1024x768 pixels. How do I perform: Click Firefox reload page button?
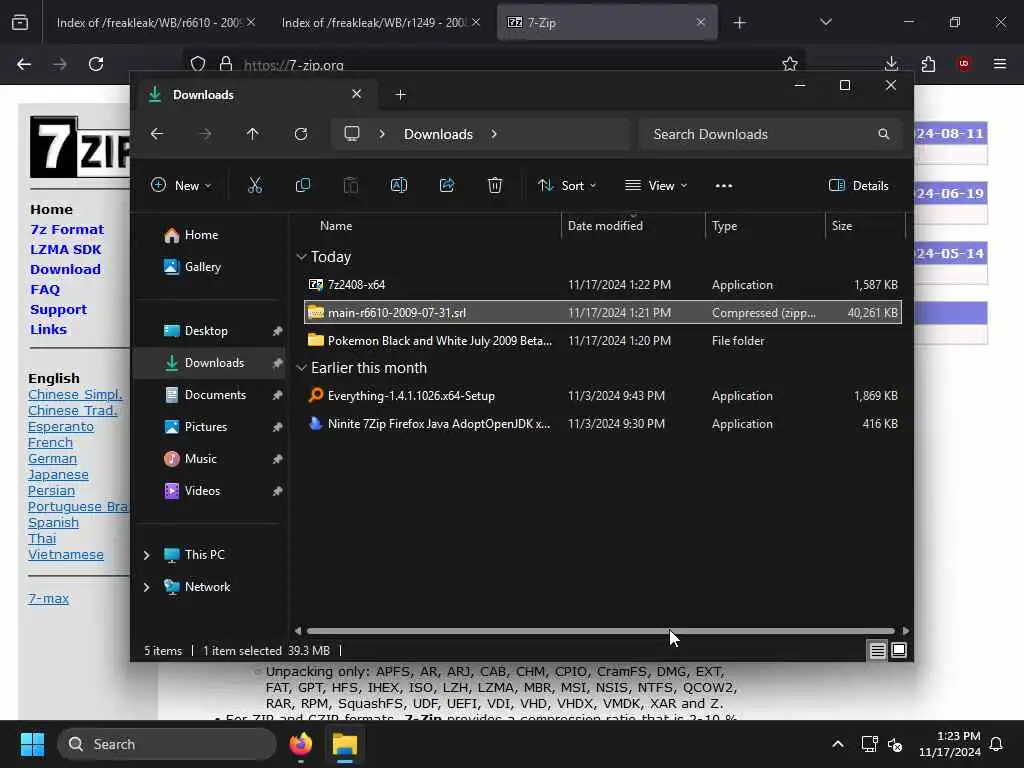[x=96, y=64]
